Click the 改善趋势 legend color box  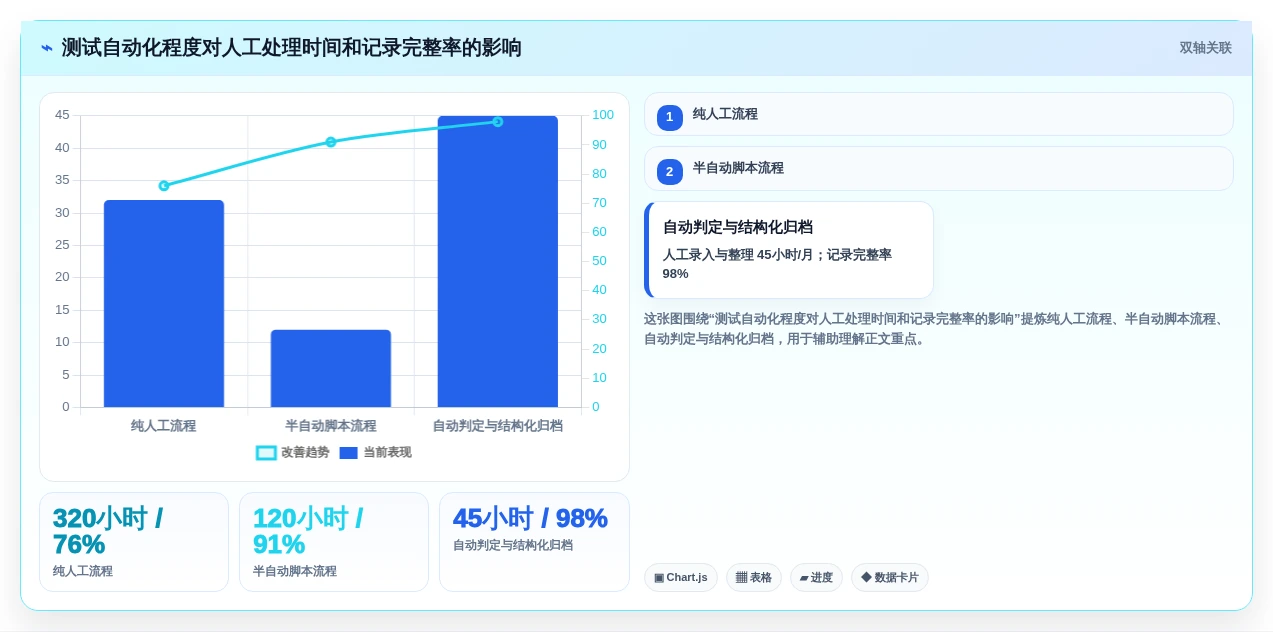click(x=266, y=453)
